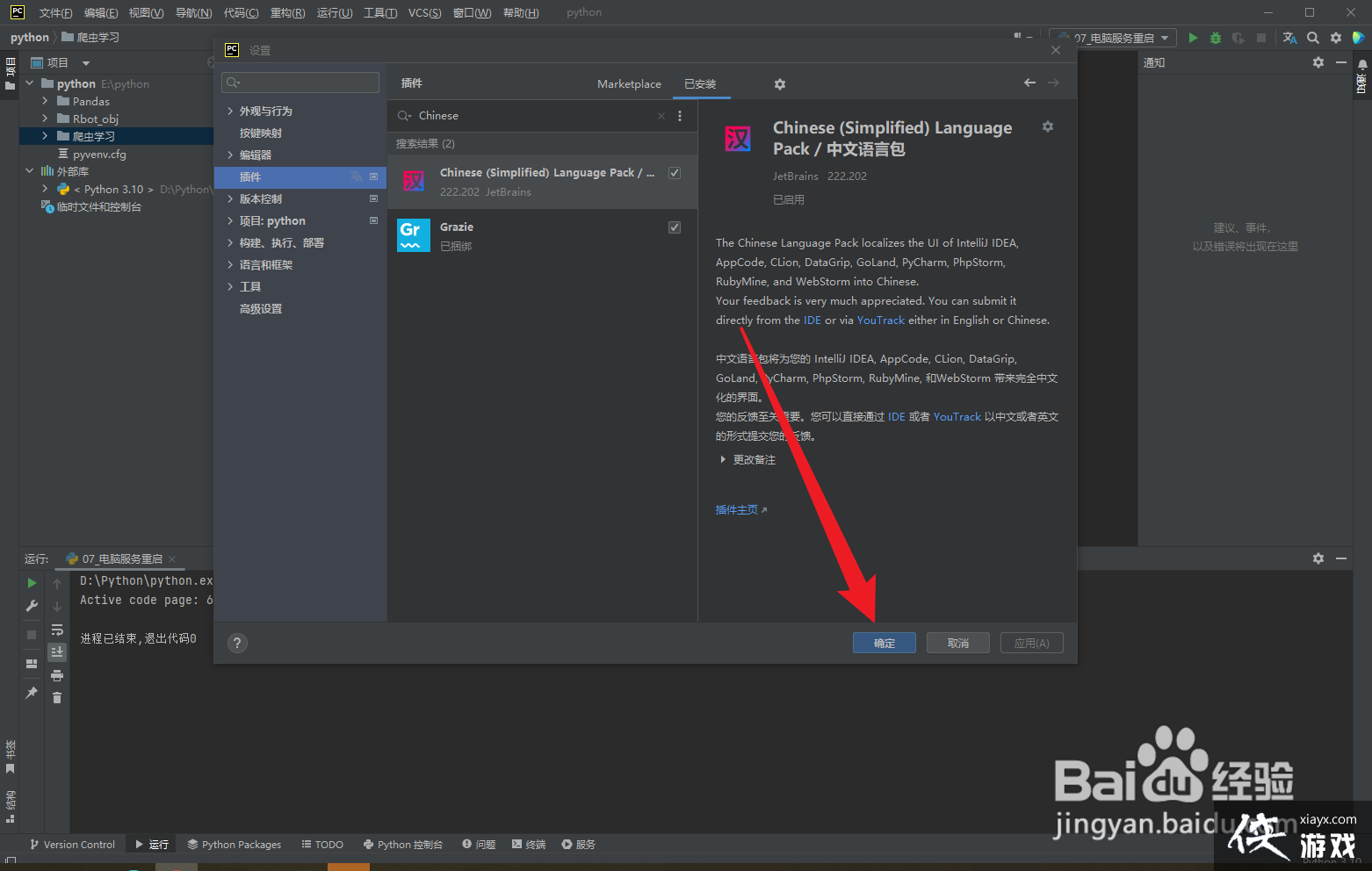Screen dimensions: 1372x871
Task: Open the IDE link in Chinese description
Action: click(896, 417)
